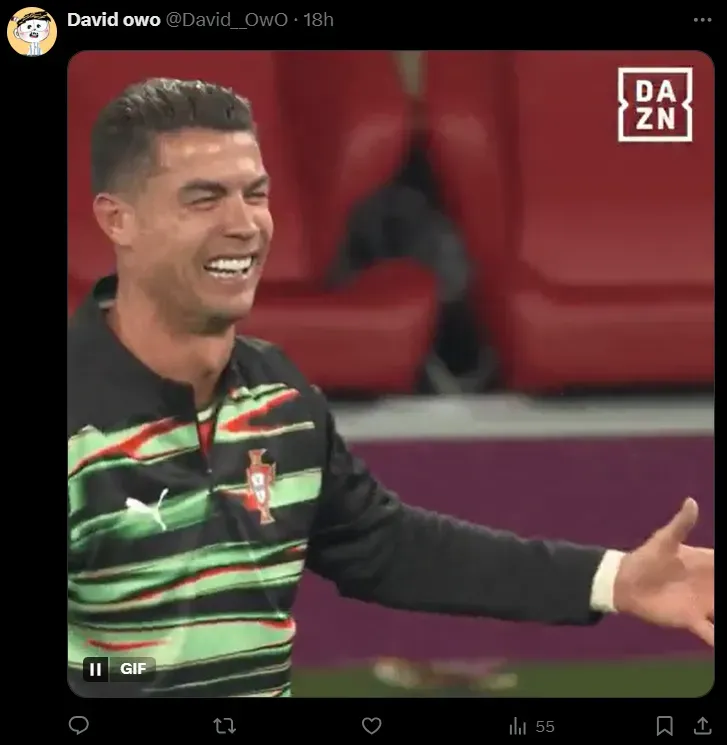Click the DAZN watermark on the GIF
727x745 pixels.
click(655, 105)
